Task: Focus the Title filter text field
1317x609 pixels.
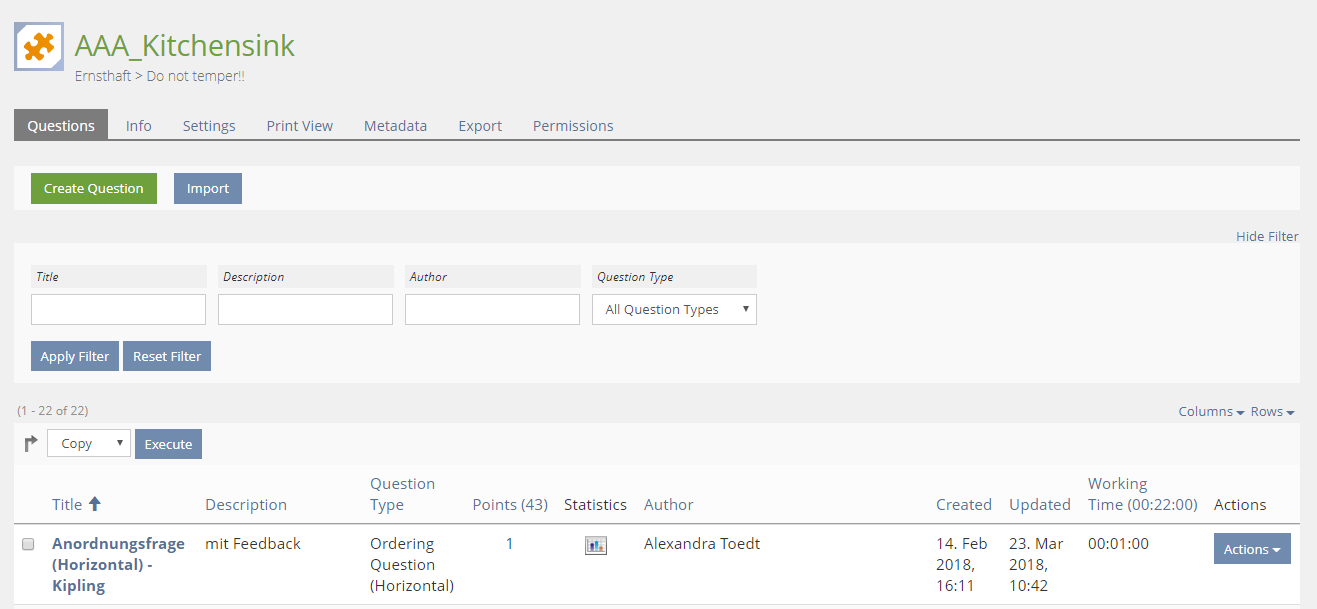Action: click(118, 310)
